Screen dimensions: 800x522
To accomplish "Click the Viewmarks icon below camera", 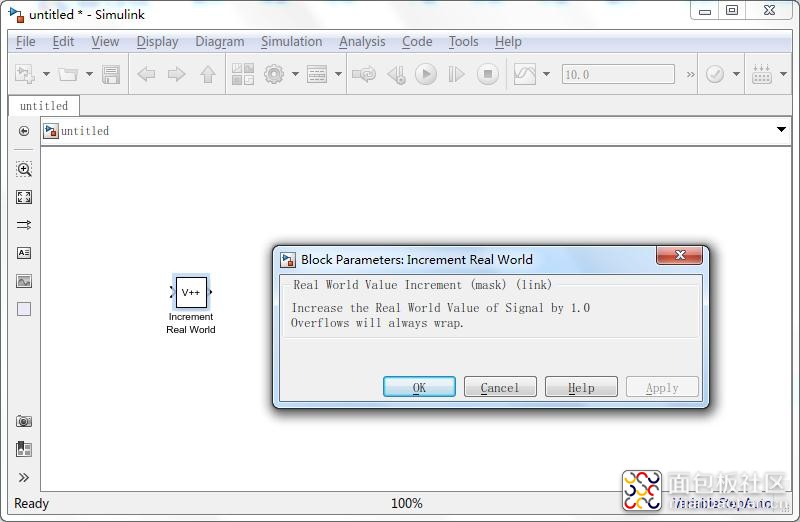I will click(x=24, y=449).
